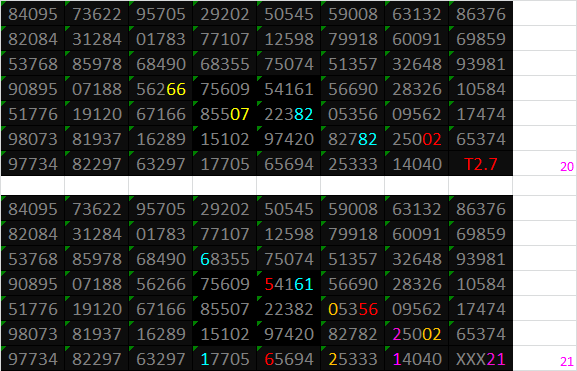Screen dimensions: 577x371
Task: Select cell 56266 with yellow 66
Action: click(x=160, y=89)
